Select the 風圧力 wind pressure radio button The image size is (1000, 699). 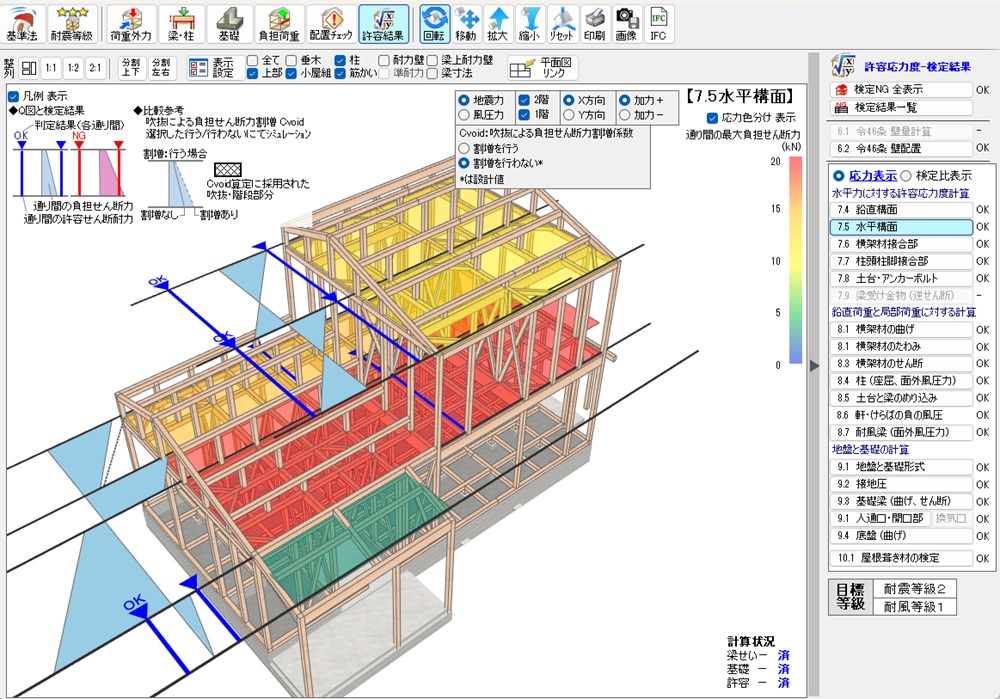pos(463,116)
